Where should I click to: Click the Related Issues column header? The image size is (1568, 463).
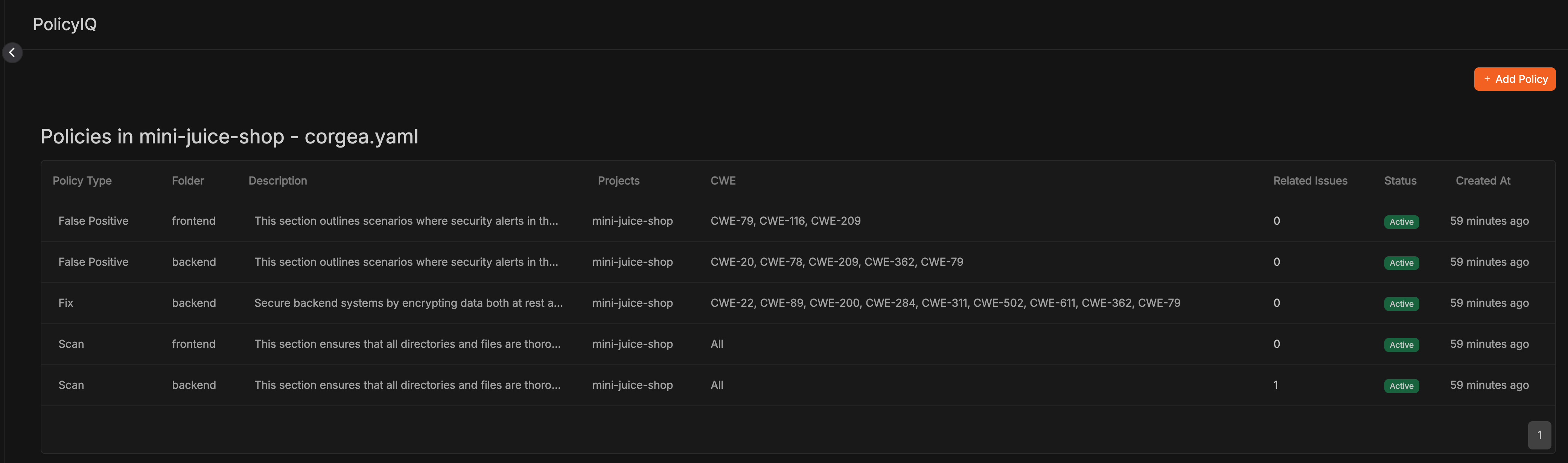click(x=1310, y=181)
